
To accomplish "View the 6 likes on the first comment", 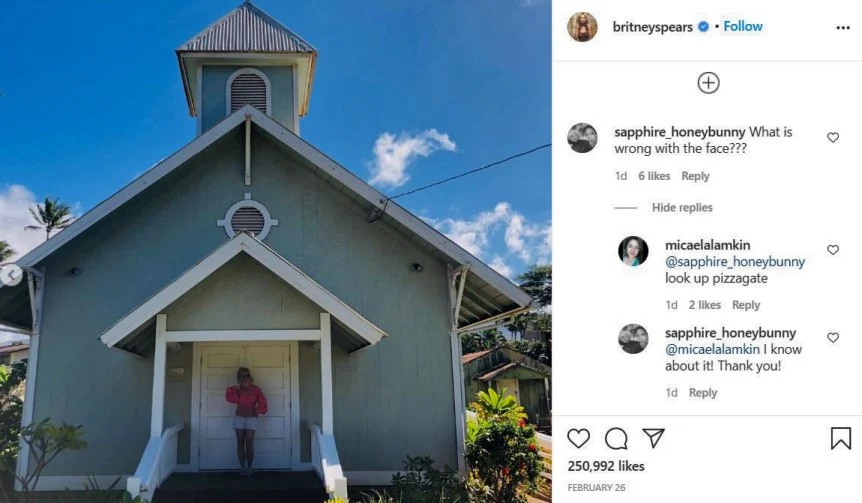I will click(654, 176).
